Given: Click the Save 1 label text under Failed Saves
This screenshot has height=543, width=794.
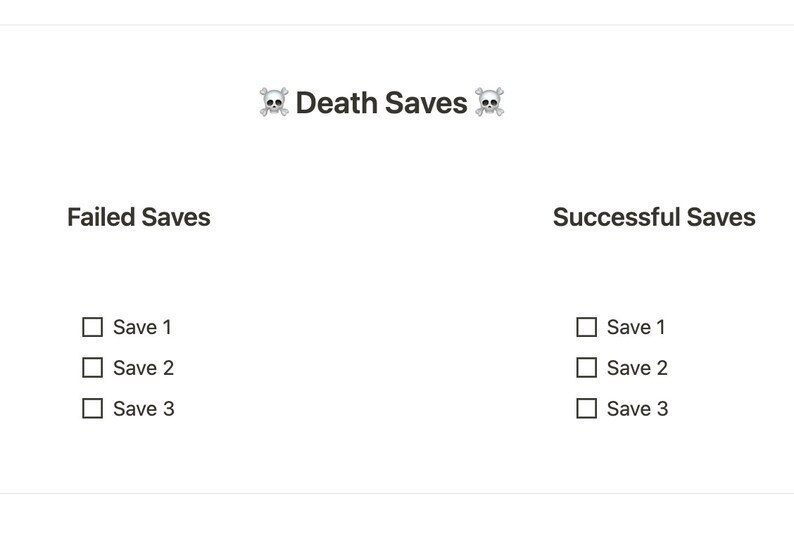Looking at the screenshot, I should (x=142, y=327).
